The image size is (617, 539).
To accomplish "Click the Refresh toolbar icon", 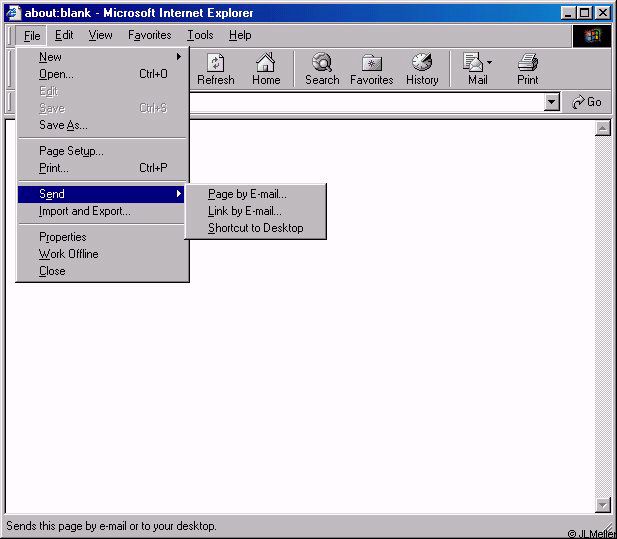I will click(216, 69).
